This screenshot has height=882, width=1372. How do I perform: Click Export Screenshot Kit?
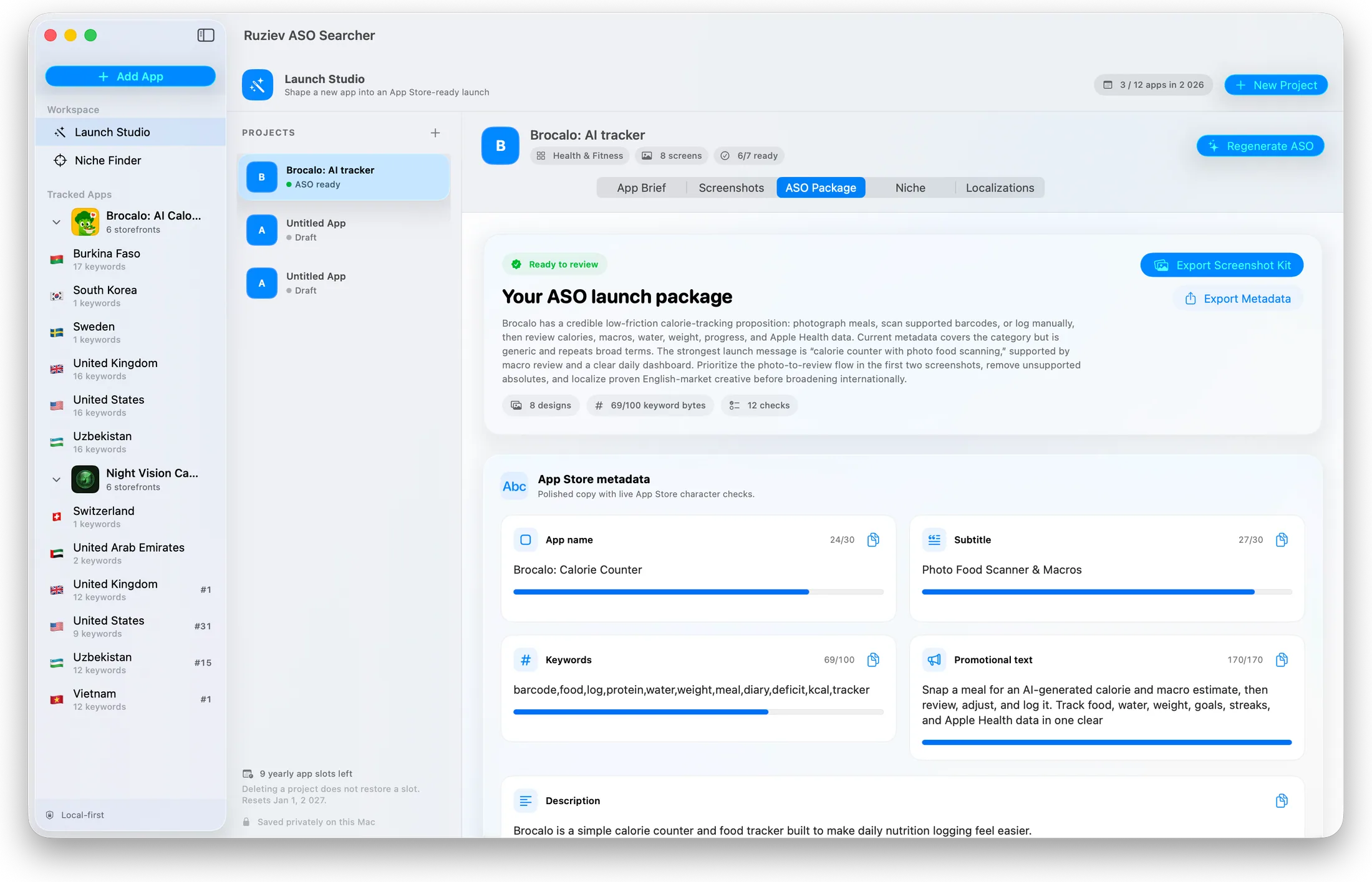point(1222,265)
